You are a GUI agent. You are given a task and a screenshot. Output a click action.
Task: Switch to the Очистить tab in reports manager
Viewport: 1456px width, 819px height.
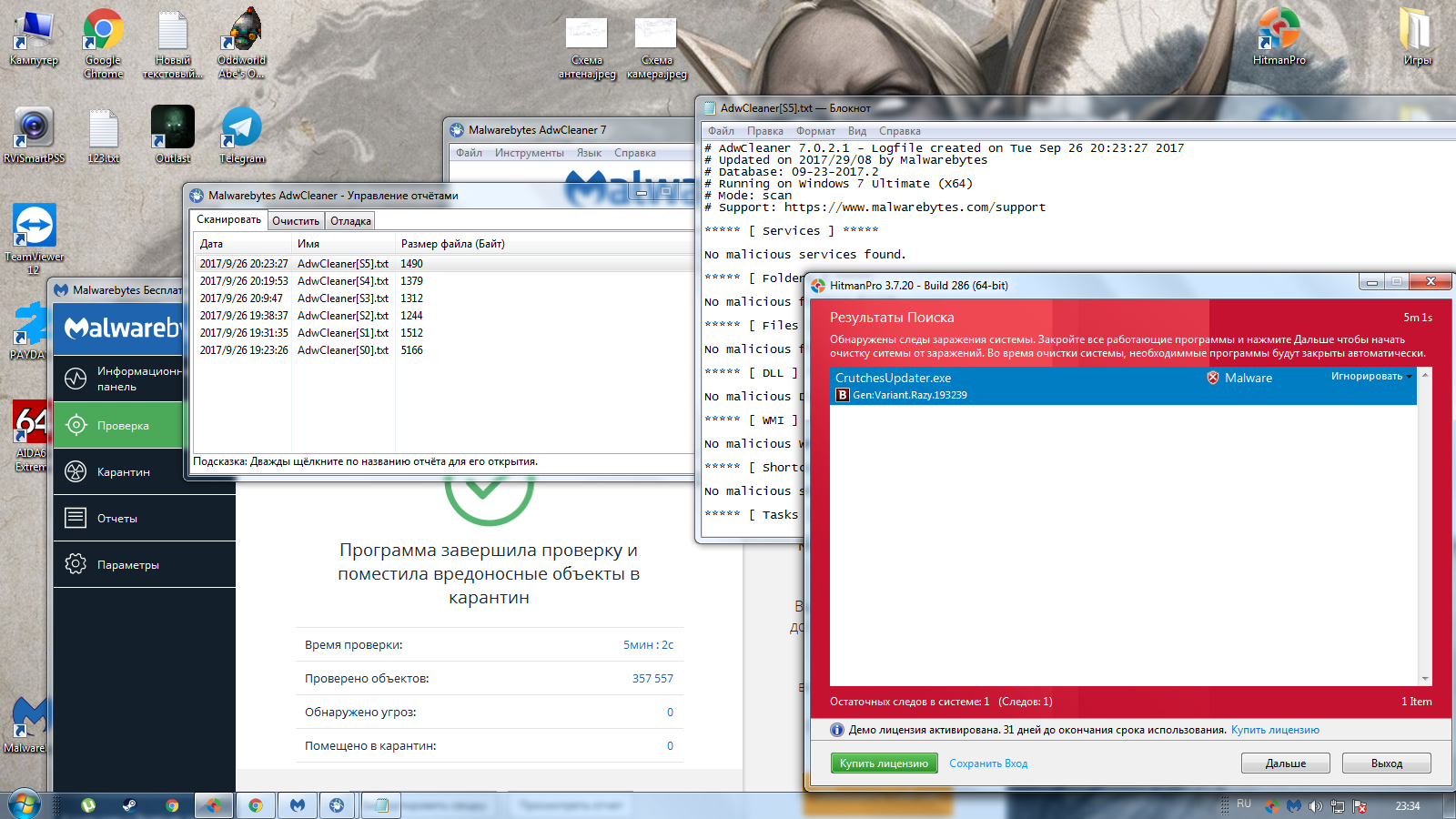click(x=296, y=221)
